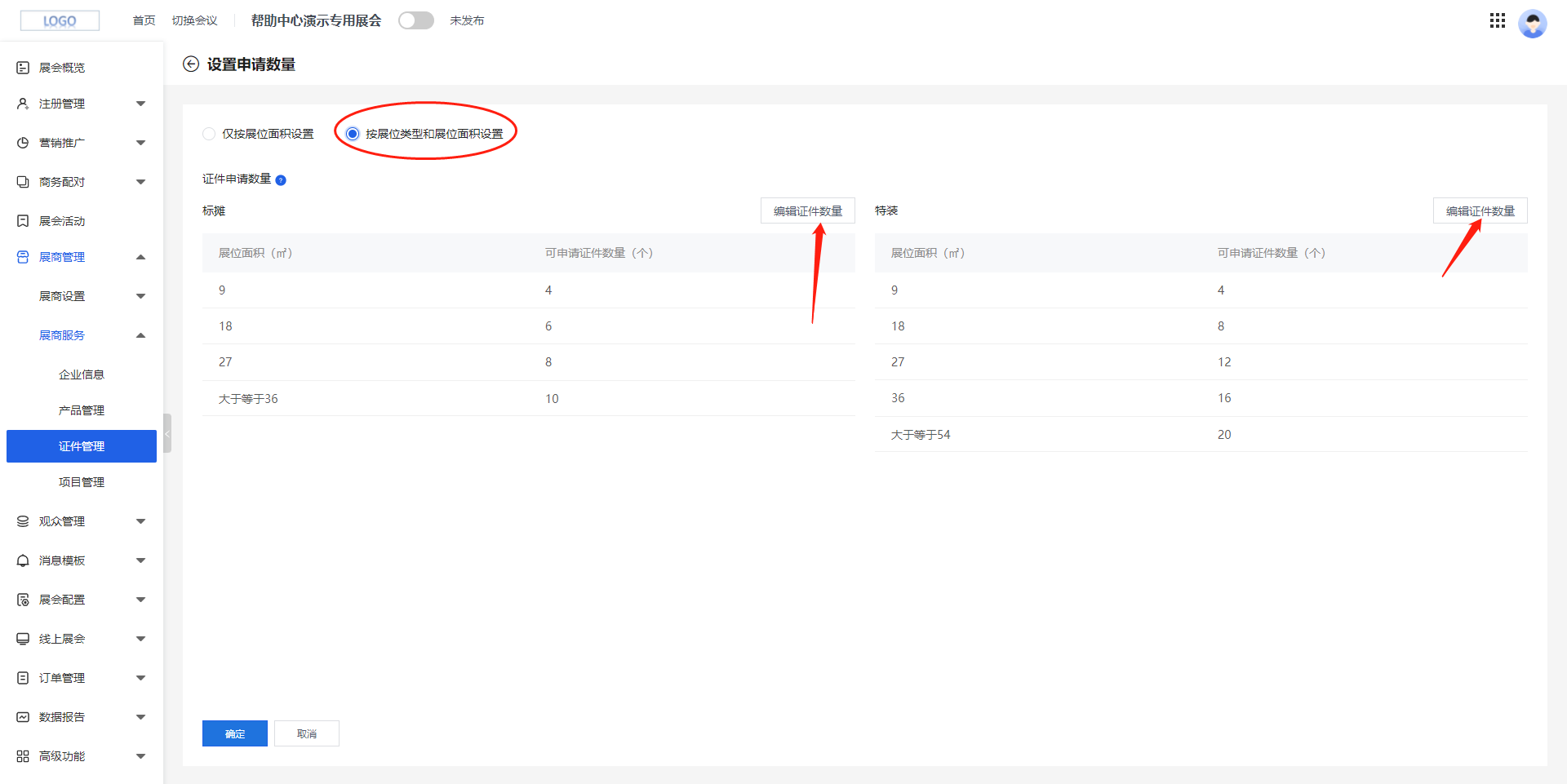
Task: Click the 特装 section heading
Action: click(x=886, y=210)
